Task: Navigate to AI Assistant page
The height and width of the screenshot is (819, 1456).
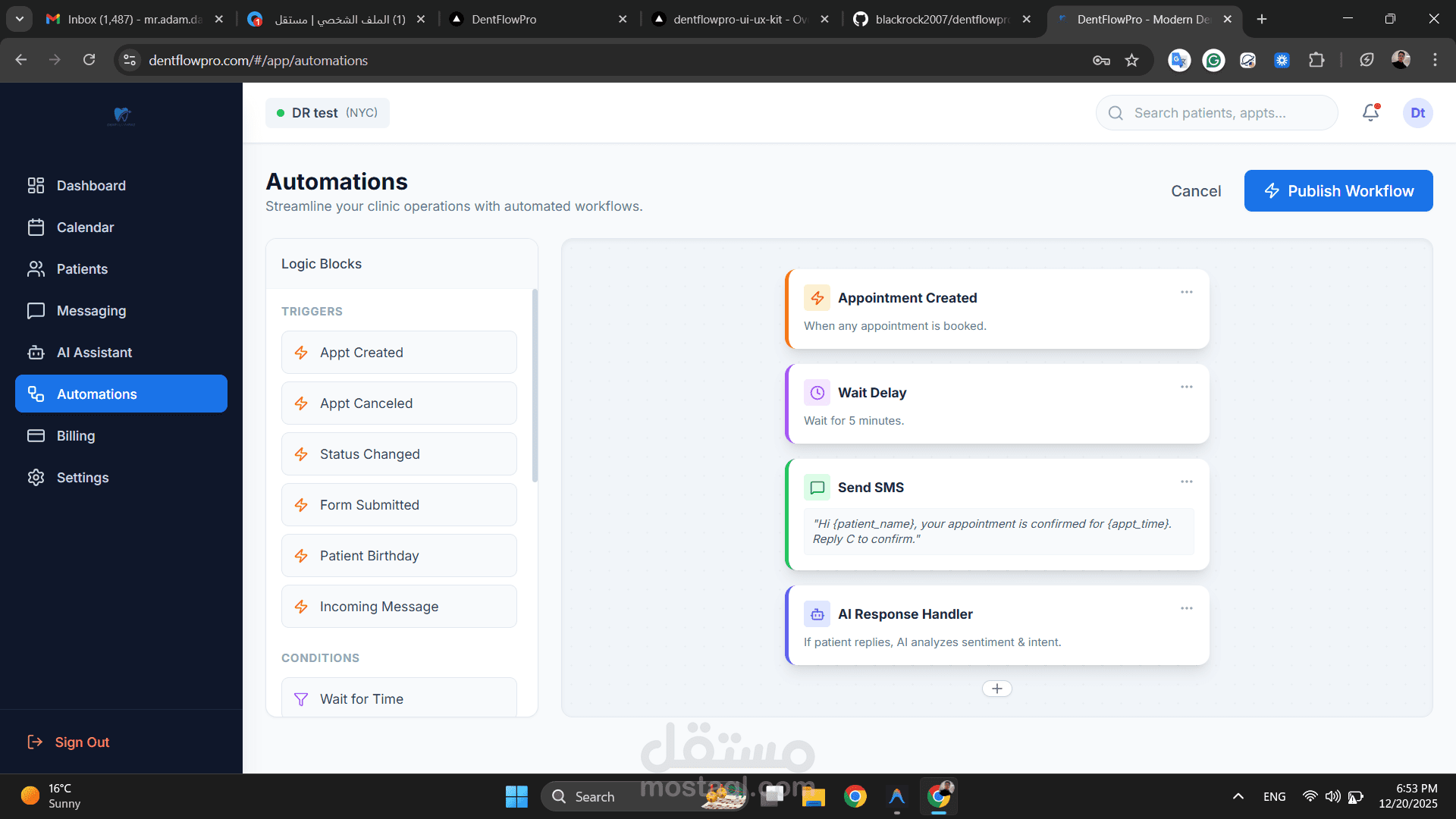Action: (94, 353)
